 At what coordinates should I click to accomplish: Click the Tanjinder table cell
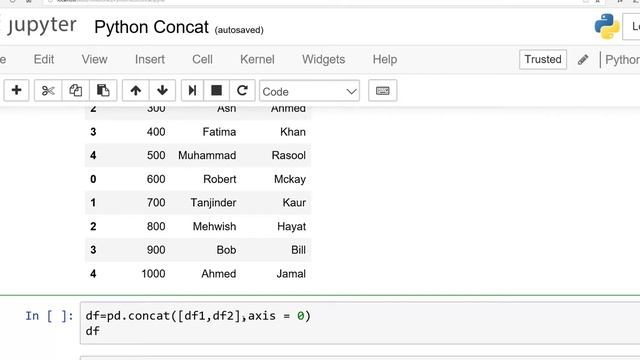coord(213,203)
